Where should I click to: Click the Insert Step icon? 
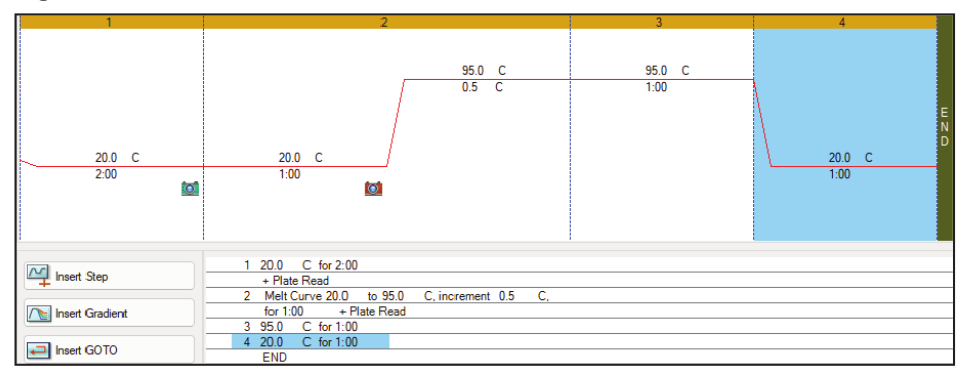(39, 276)
